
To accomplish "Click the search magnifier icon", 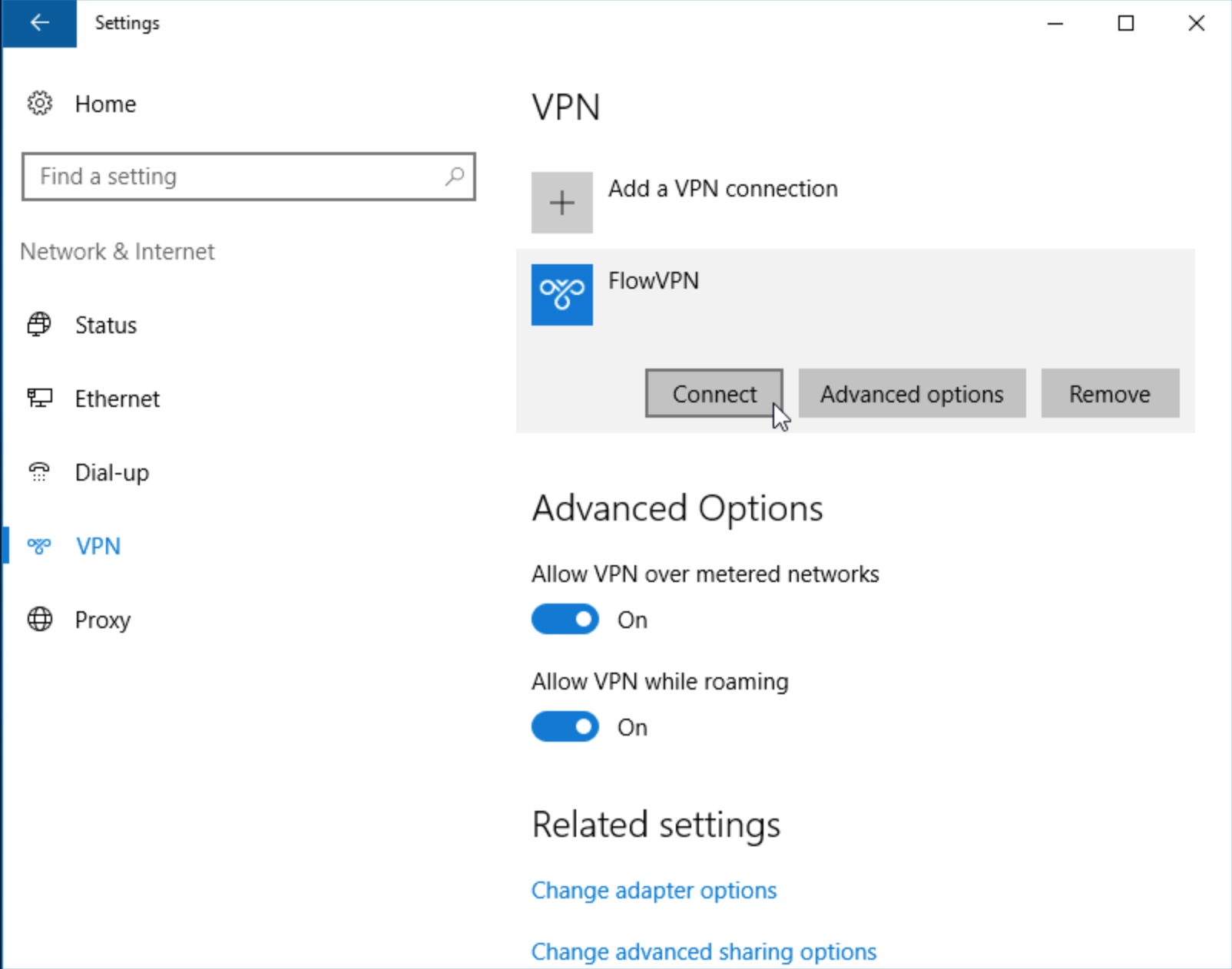I will pos(454,177).
